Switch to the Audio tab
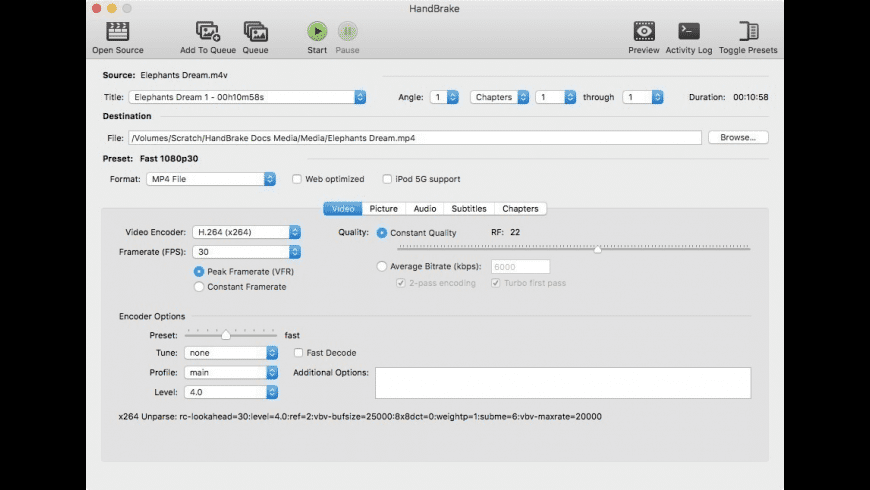 (x=424, y=209)
